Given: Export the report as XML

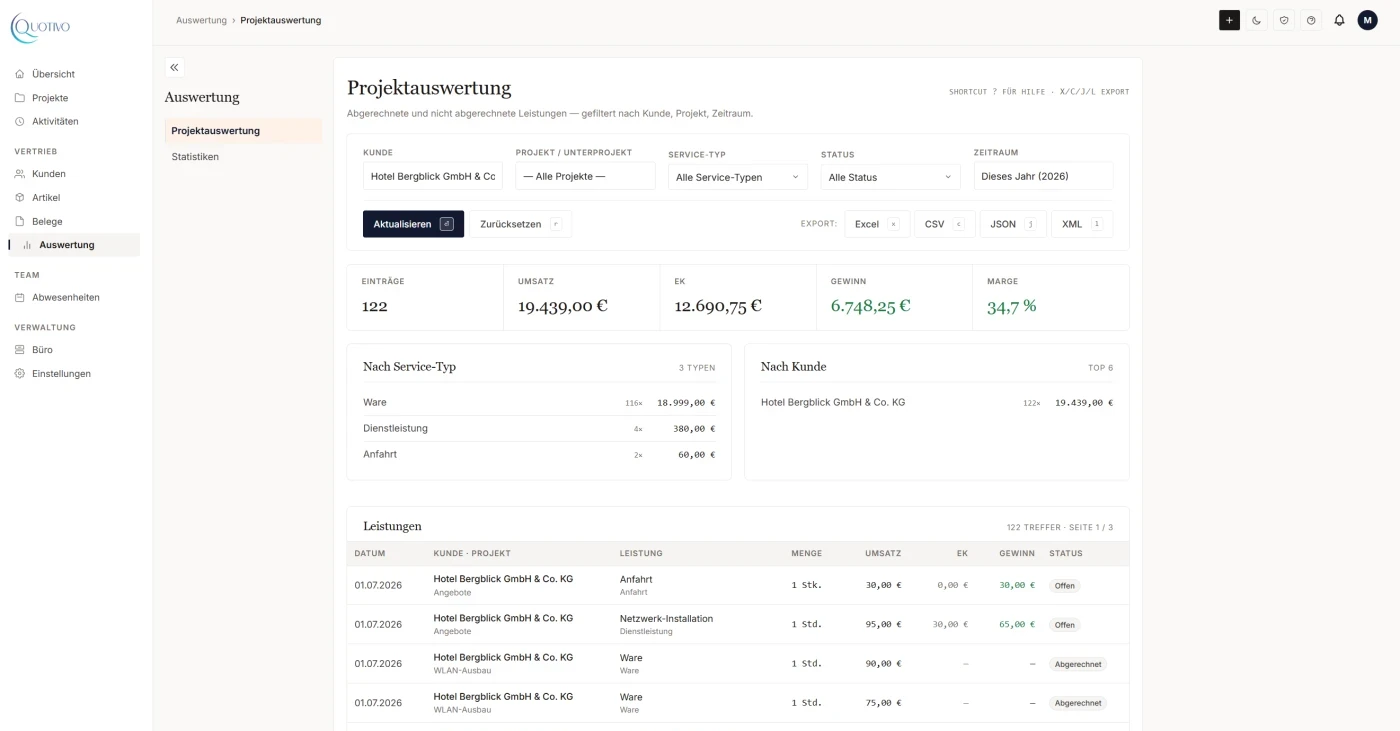Looking at the screenshot, I should (x=1082, y=224).
